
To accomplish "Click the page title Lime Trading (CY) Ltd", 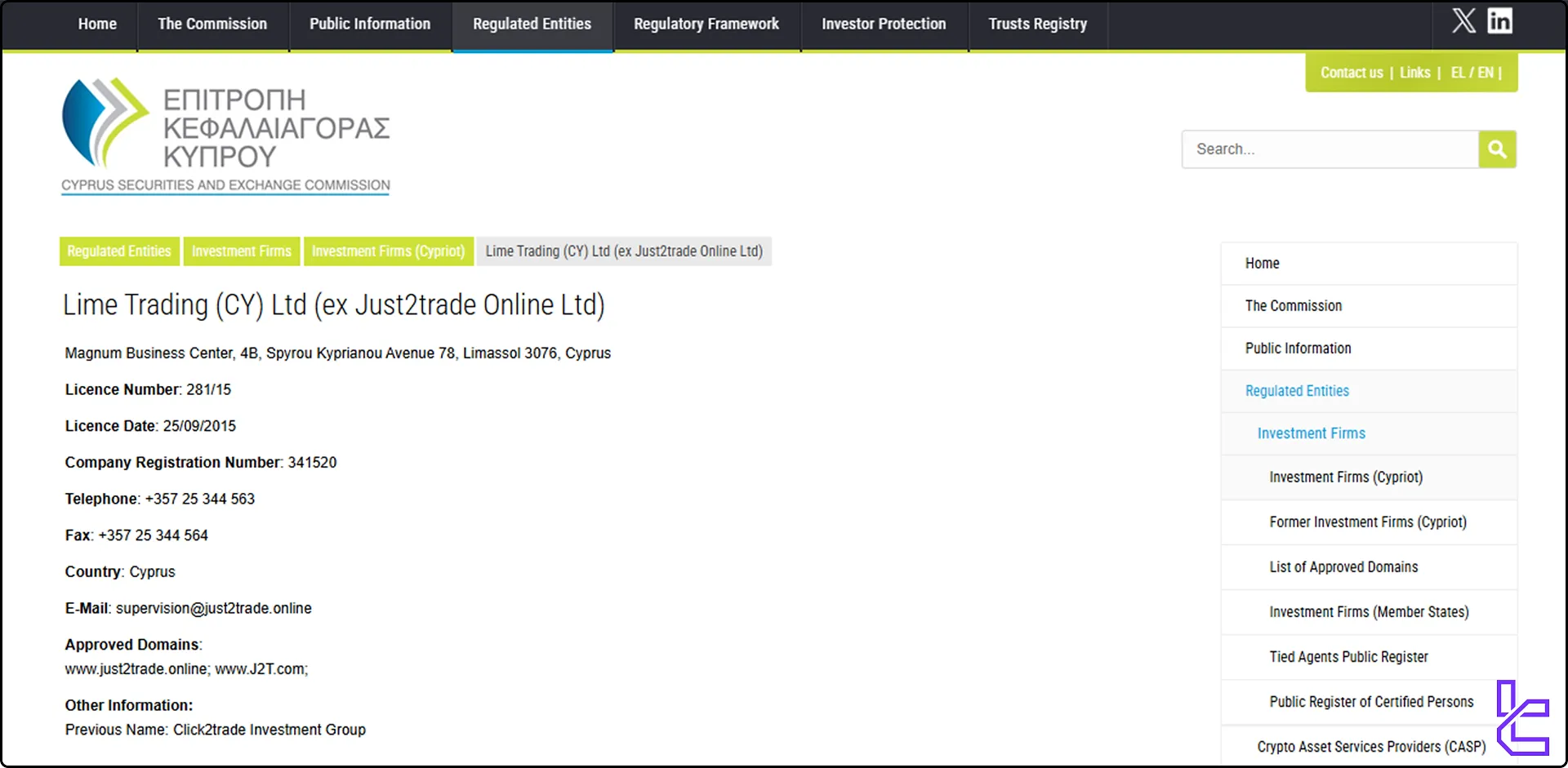I will (334, 305).
